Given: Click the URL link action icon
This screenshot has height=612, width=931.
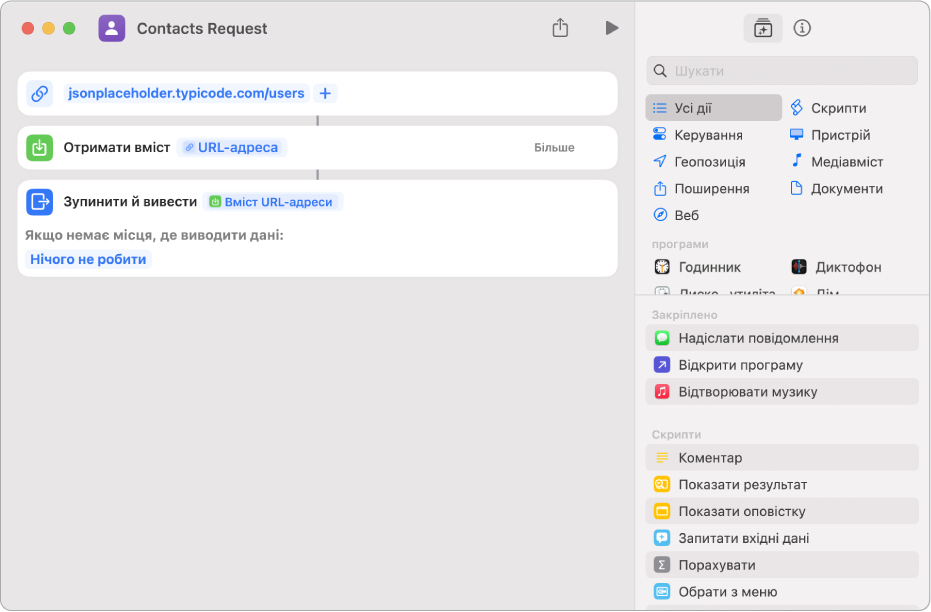Looking at the screenshot, I should click(40, 93).
